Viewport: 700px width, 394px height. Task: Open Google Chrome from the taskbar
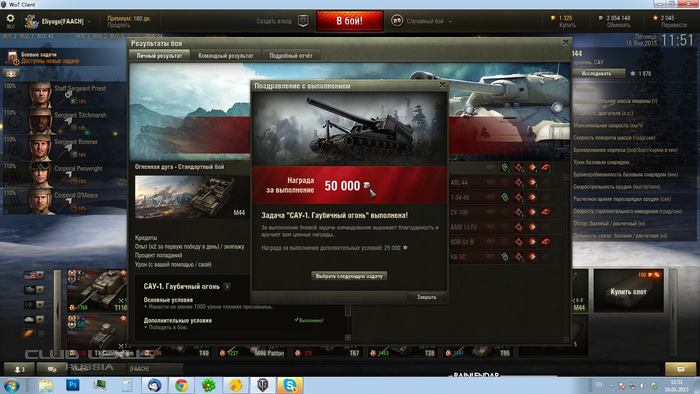pyautogui.click(x=181, y=385)
